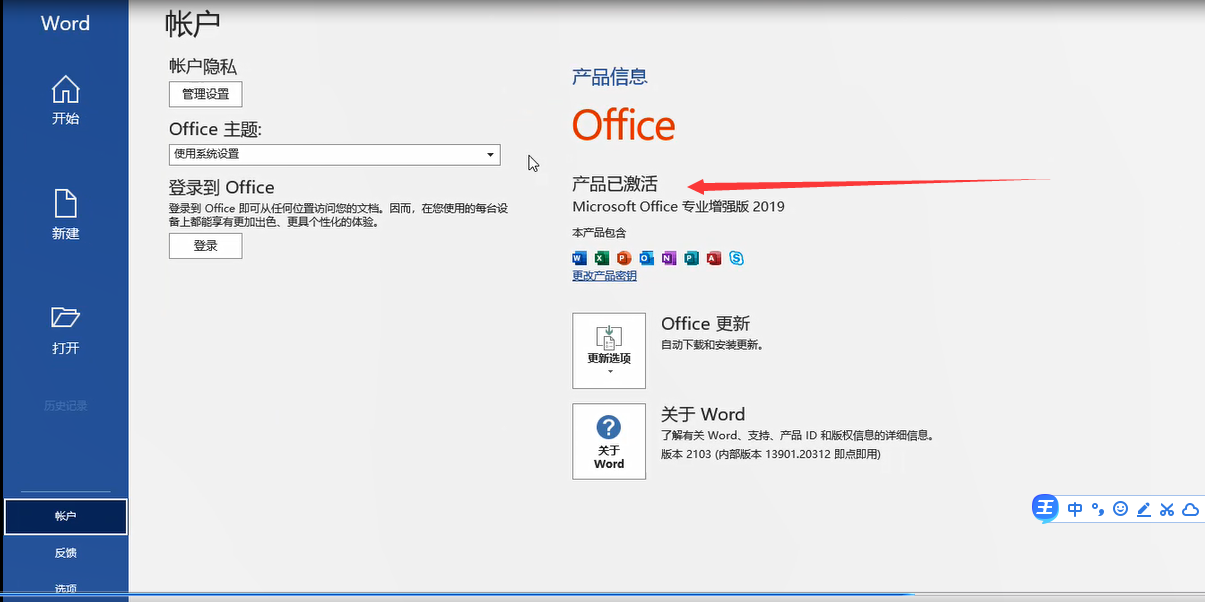1205x602 pixels.
Task: Open the 更改产品密钥 link
Action: point(604,276)
